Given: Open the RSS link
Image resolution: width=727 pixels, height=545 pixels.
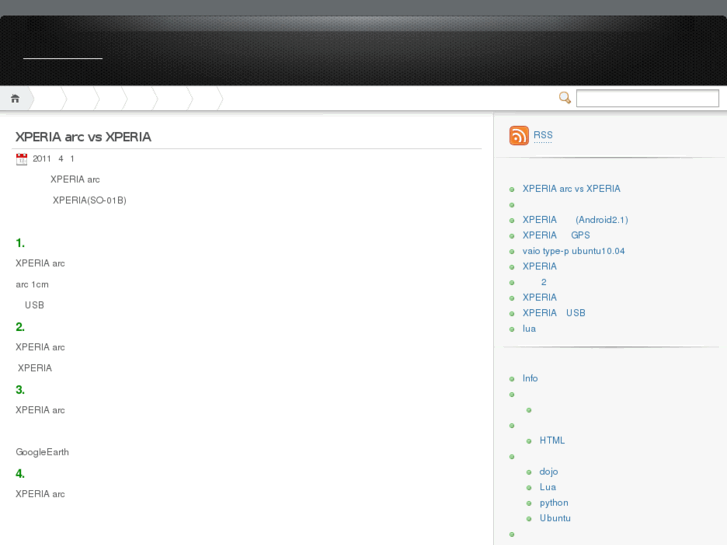Looking at the screenshot, I should pyautogui.click(x=543, y=135).
